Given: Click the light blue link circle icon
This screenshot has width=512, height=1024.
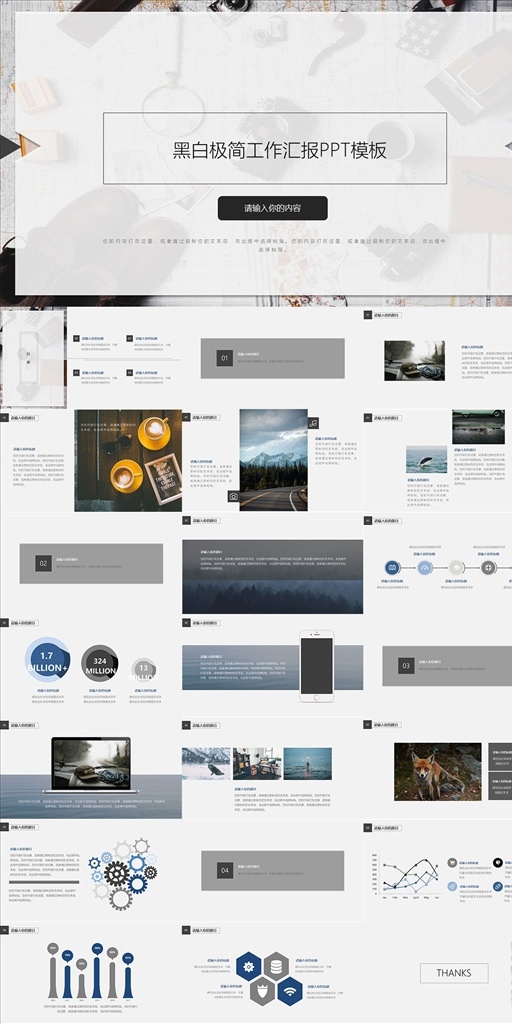Looking at the screenshot, I should [452, 886].
